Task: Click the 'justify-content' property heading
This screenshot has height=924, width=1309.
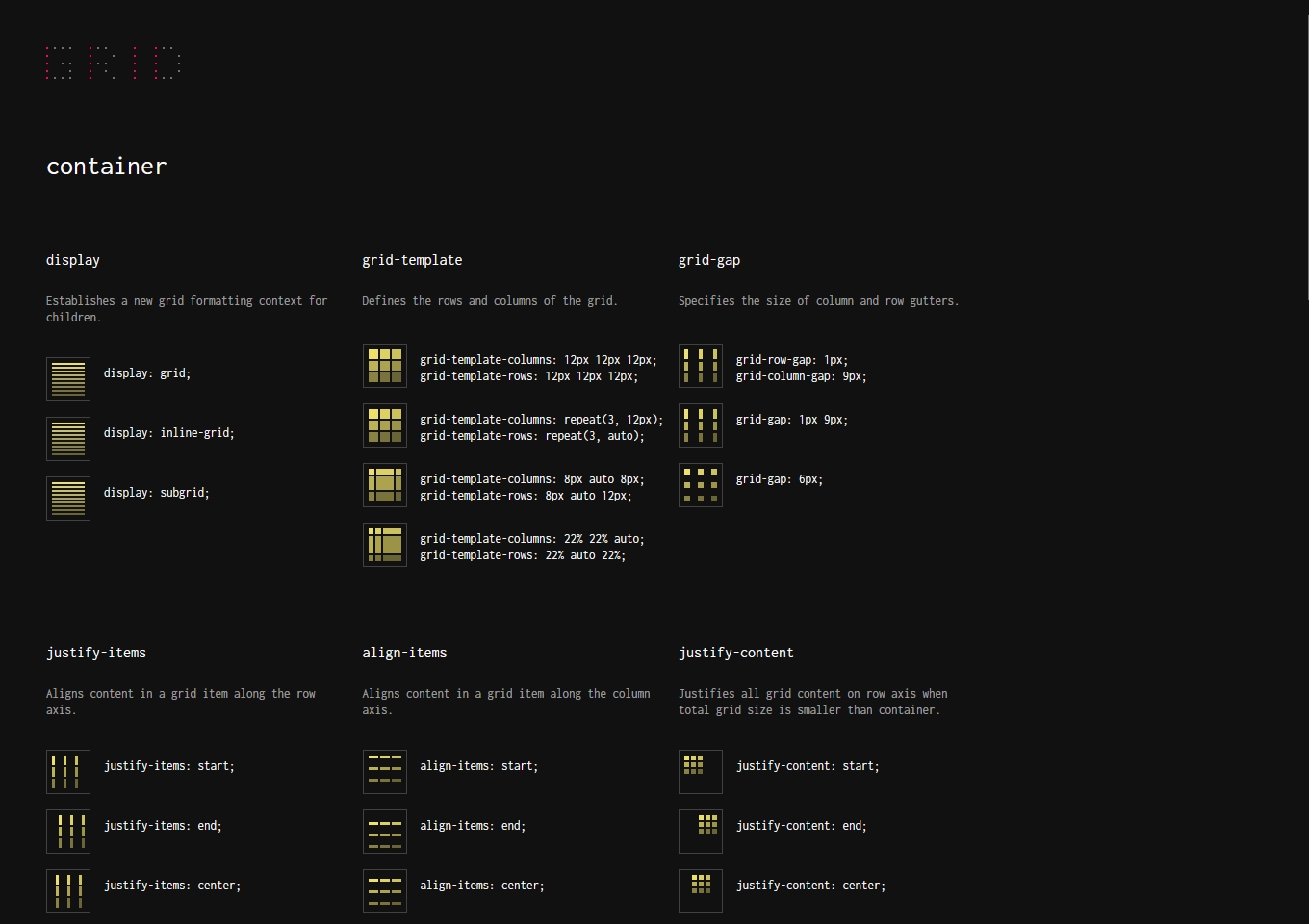Action: tap(736, 653)
